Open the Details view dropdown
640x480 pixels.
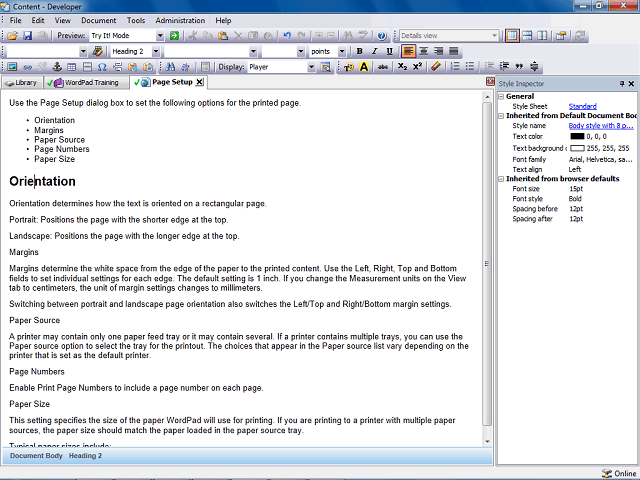tap(494, 36)
